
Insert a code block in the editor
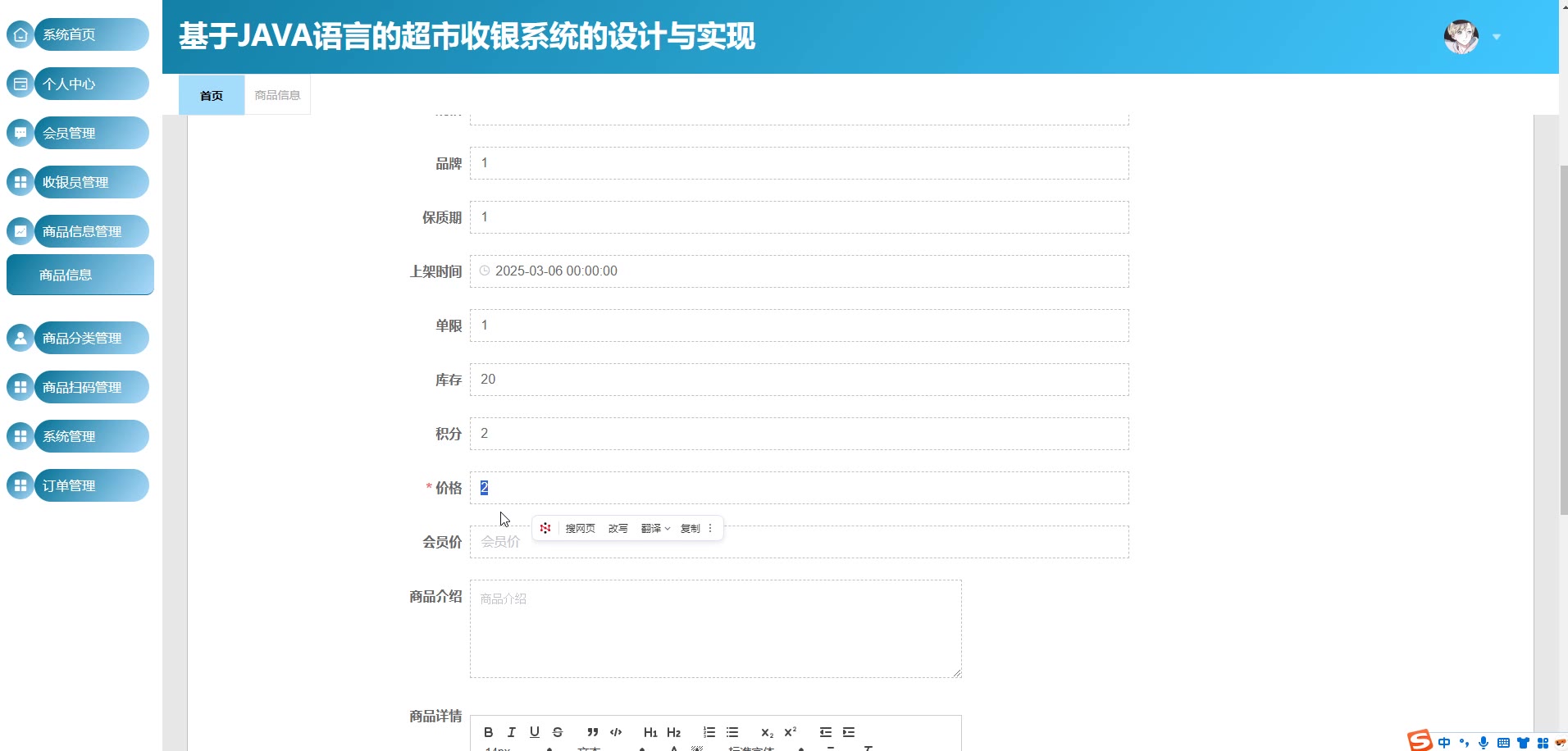616,732
